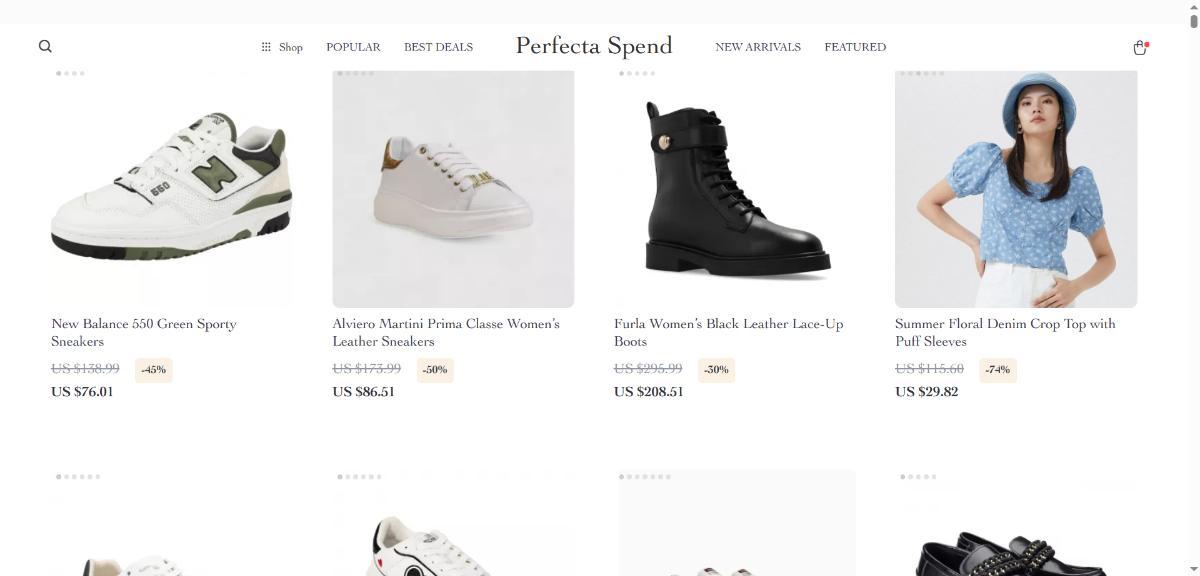Go to the POPULAR section
This screenshot has height=576, width=1200.
click(353, 47)
